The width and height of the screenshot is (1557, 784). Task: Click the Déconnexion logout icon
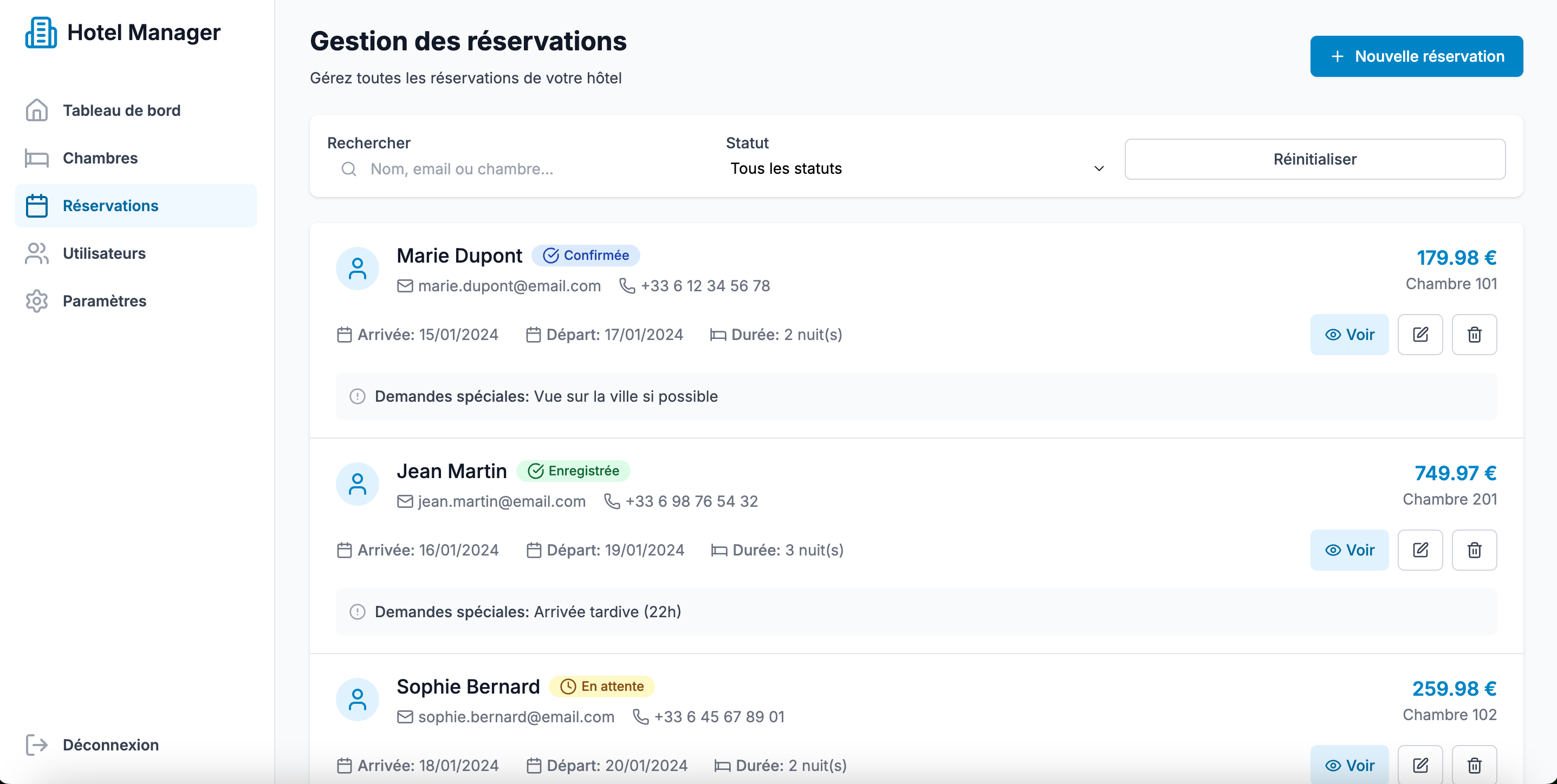[36, 744]
